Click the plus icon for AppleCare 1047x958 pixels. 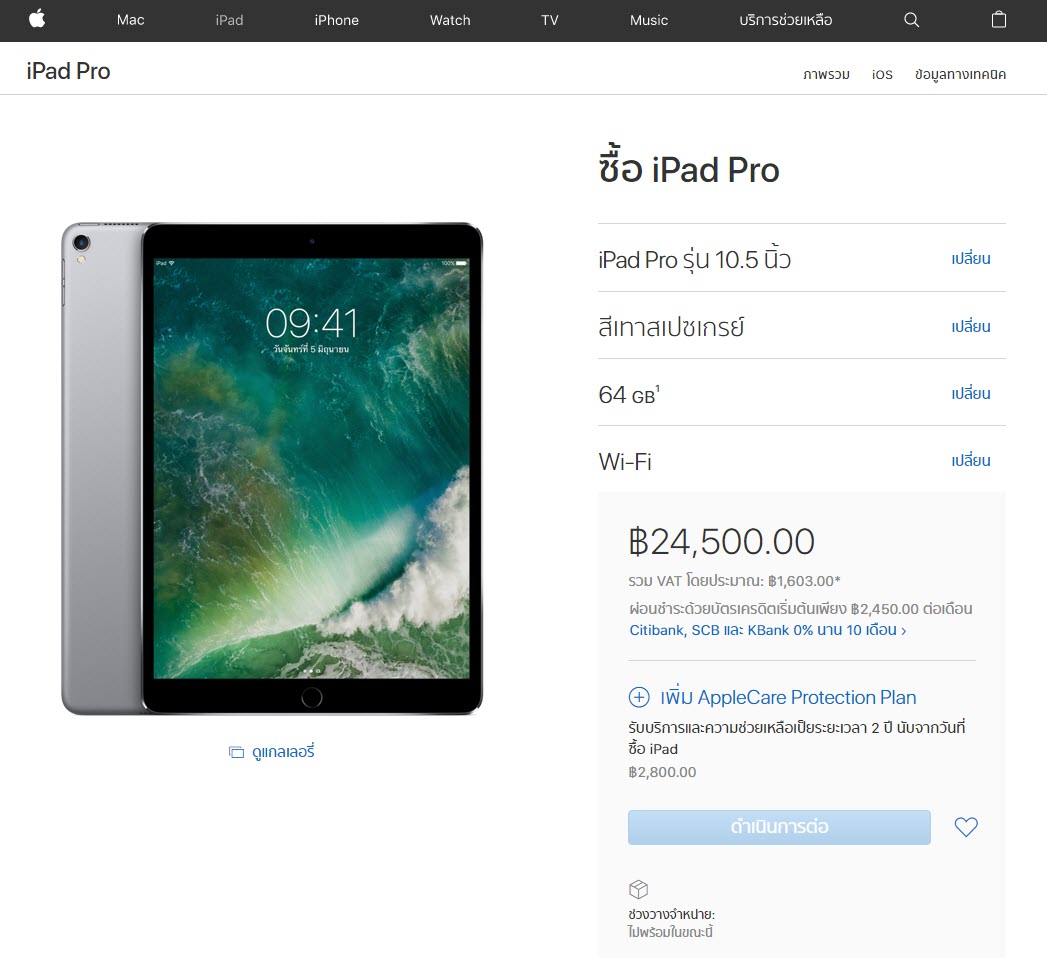tap(639, 697)
